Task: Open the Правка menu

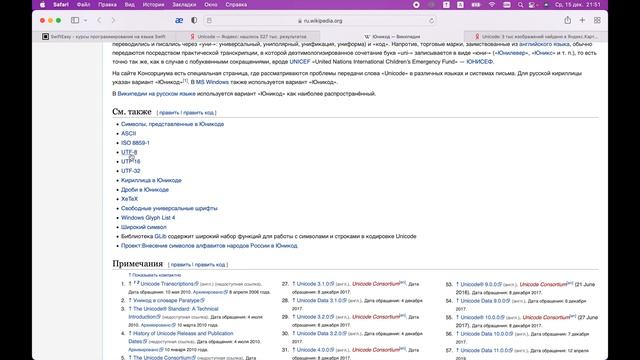Action: [107, 5]
